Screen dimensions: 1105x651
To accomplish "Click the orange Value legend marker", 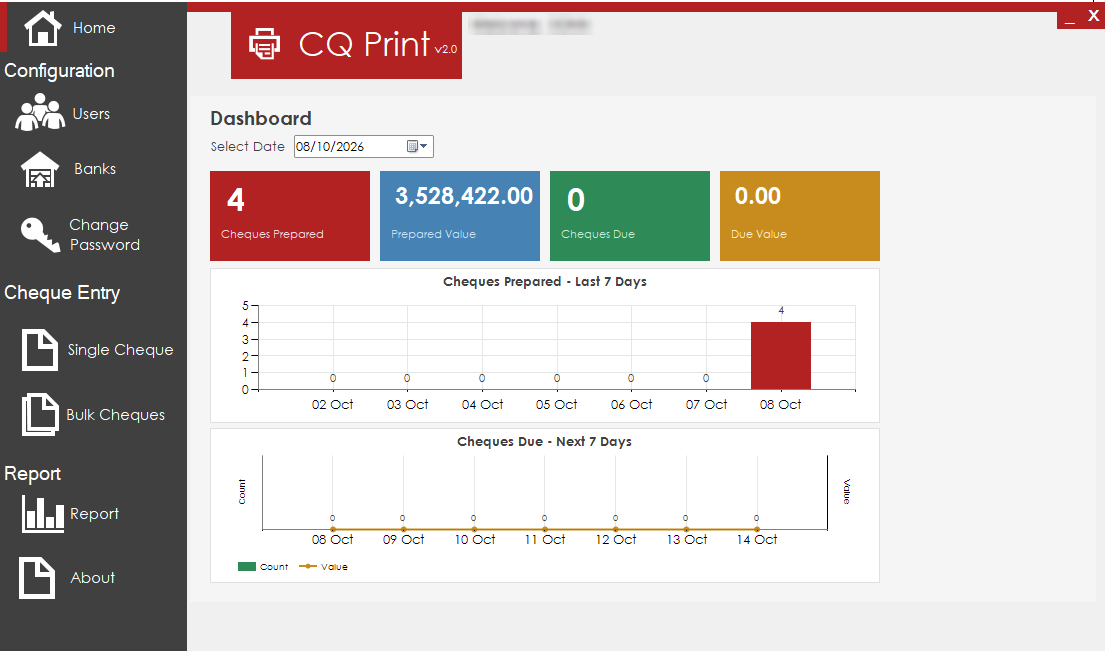I will (x=307, y=566).
